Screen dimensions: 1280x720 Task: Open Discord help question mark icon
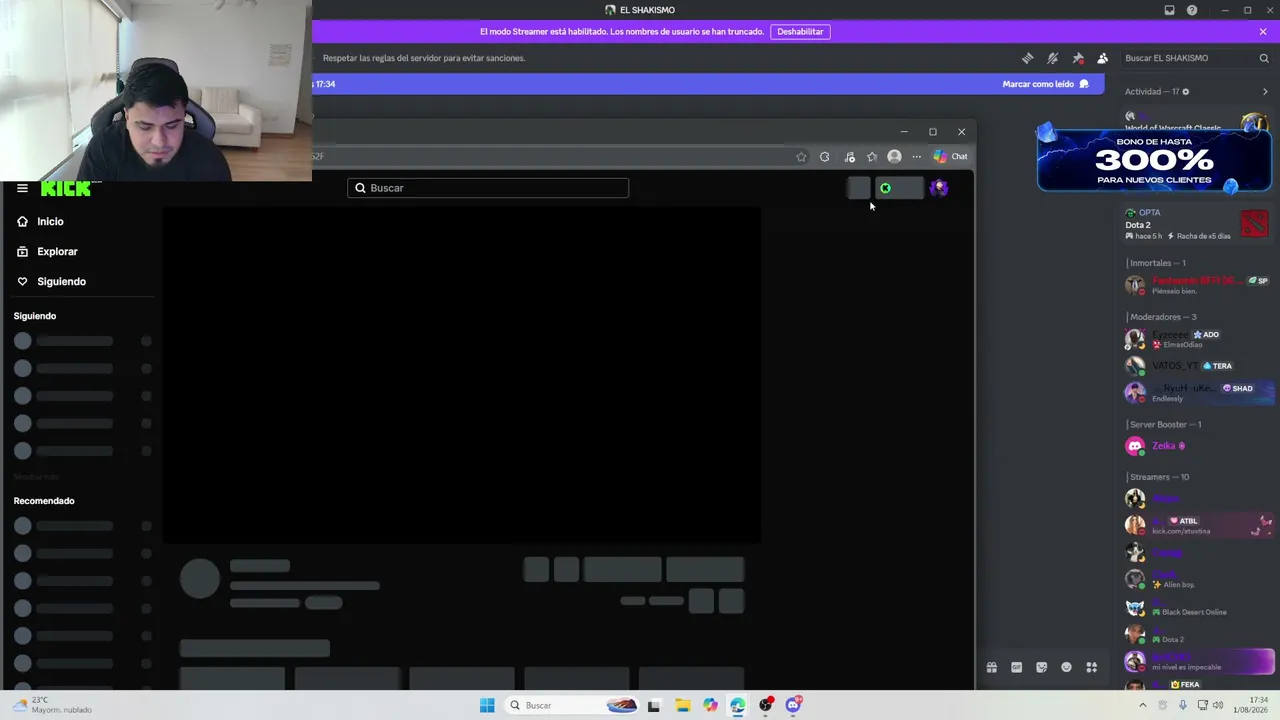(1192, 10)
